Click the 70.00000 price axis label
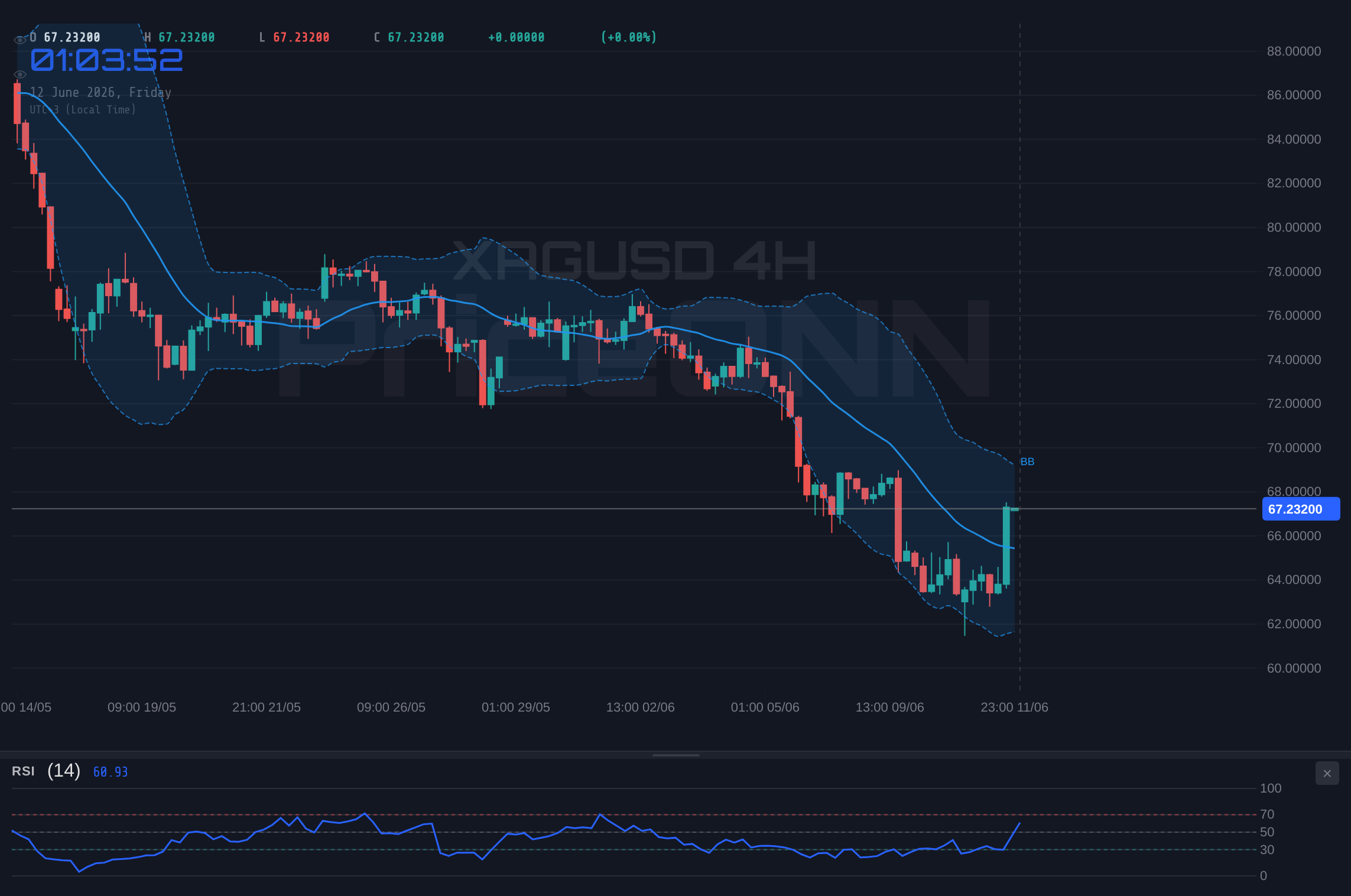This screenshot has width=1351, height=896. click(1294, 448)
